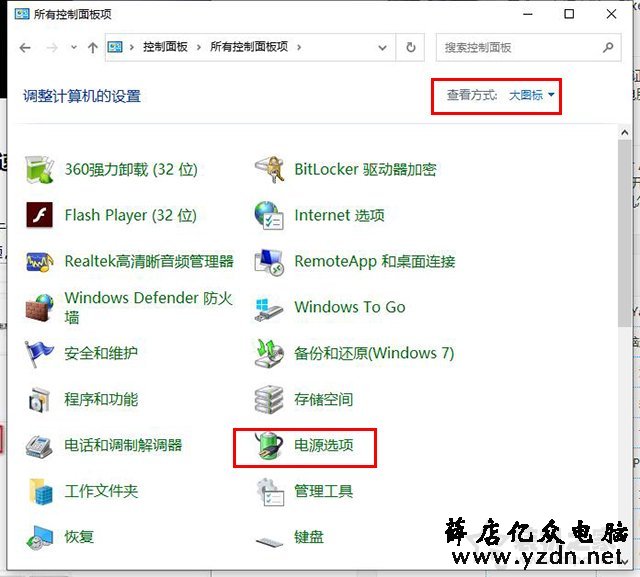Click the 工作文件夹 folder icon
This screenshot has height=577, width=640.
pyautogui.click(x=40, y=491)
